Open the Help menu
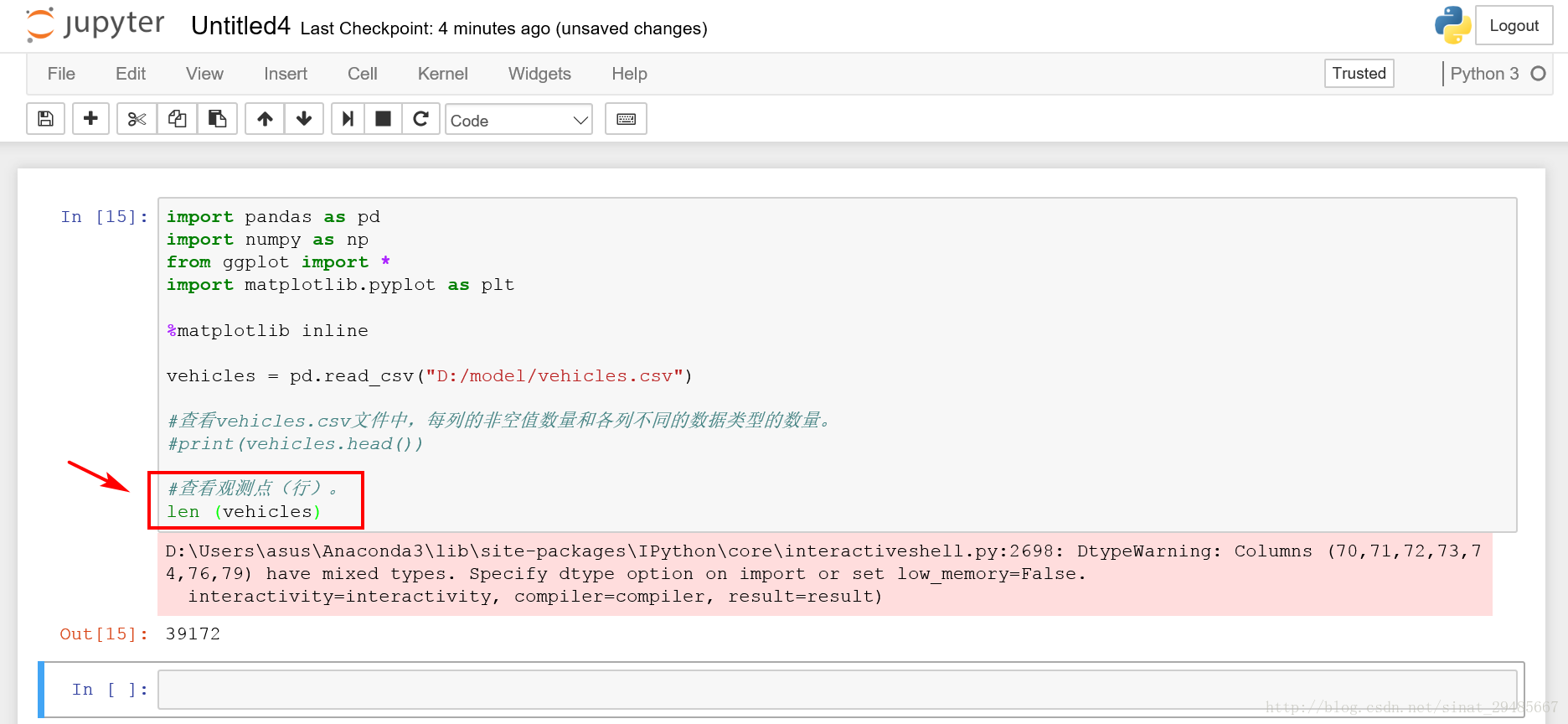The height and width of the screenshot is (724, 1568). coord(629,74)
